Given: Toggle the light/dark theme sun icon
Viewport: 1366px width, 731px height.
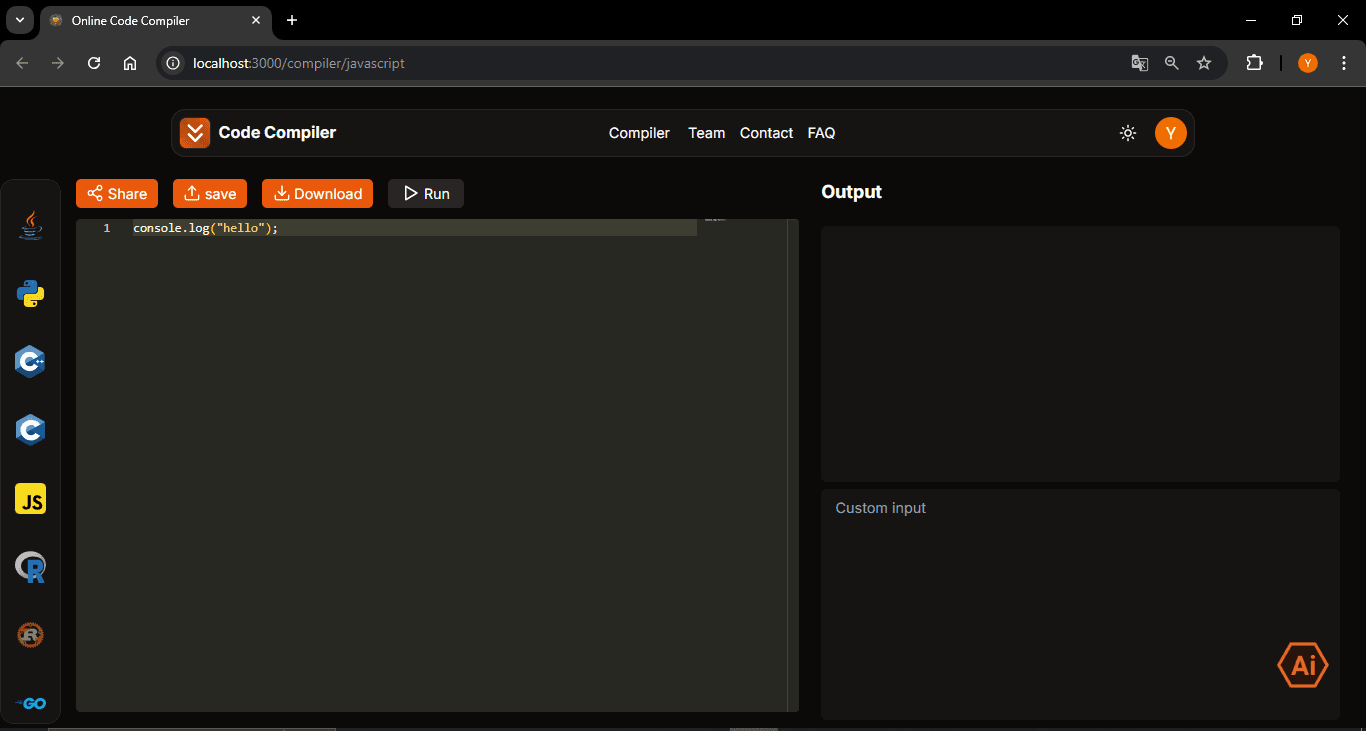Looking at the screenshot, I should click(1128, 133).
